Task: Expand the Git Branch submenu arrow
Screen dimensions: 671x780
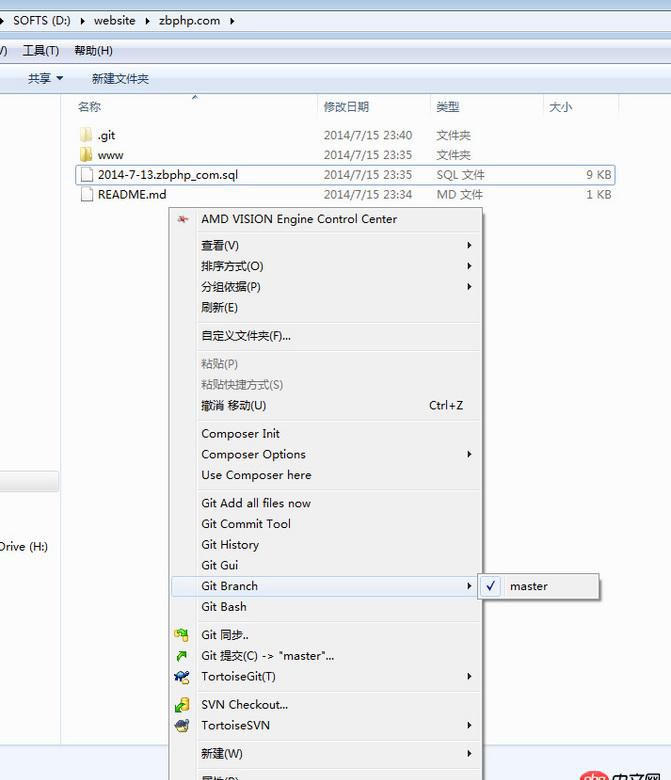Action: [x=469, y=586]
